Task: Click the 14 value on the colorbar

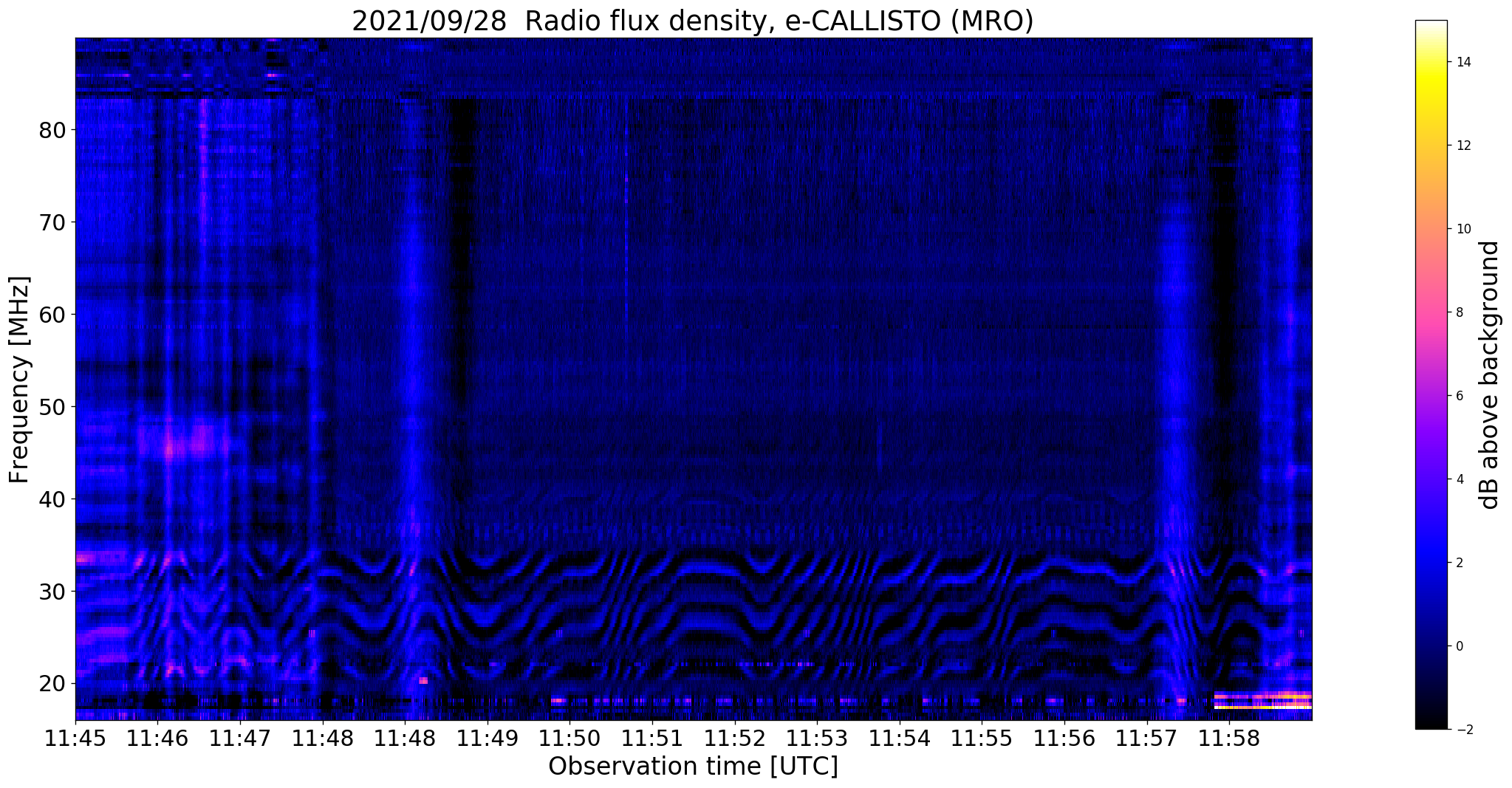Action: pyautogui.click(x=1463, y=62)
